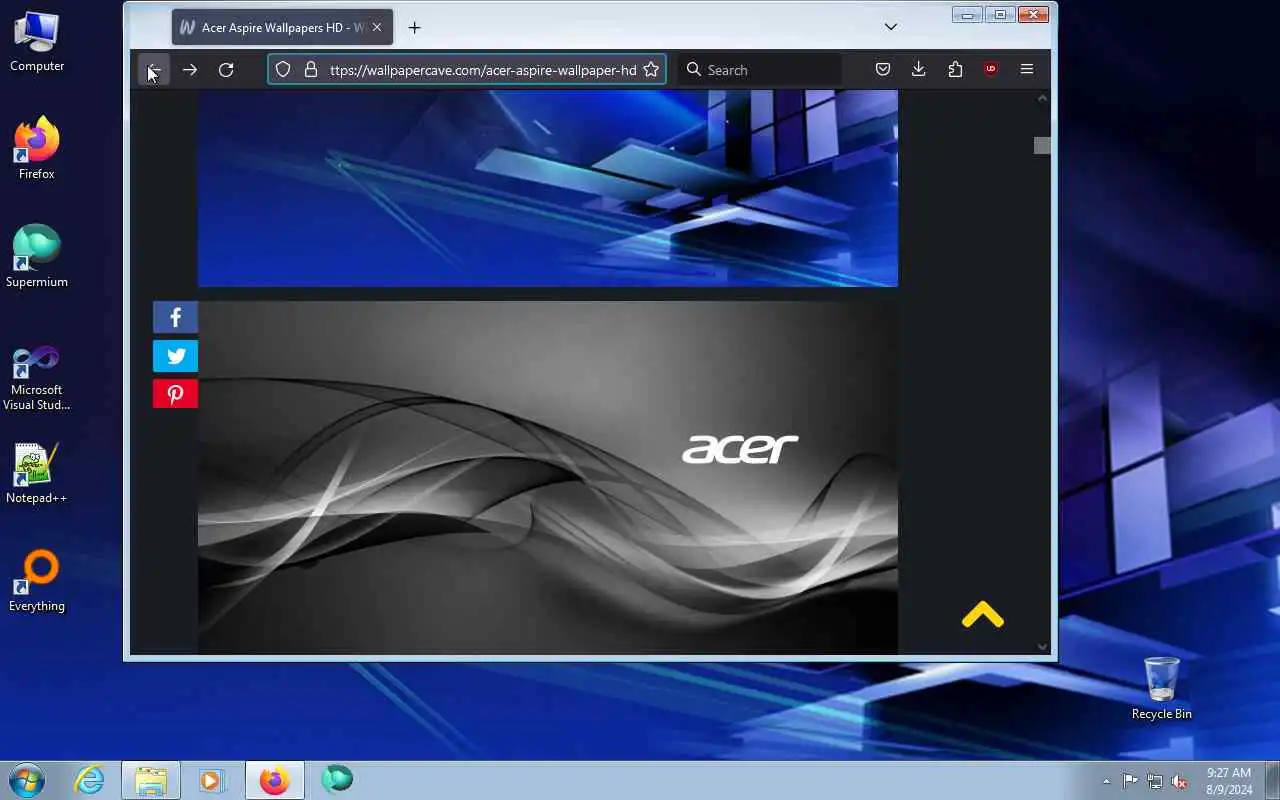Select the Acer Aspire Wallpapers HD tab
The height and width of the screenshot is (800, 1280).
[282, 28]
